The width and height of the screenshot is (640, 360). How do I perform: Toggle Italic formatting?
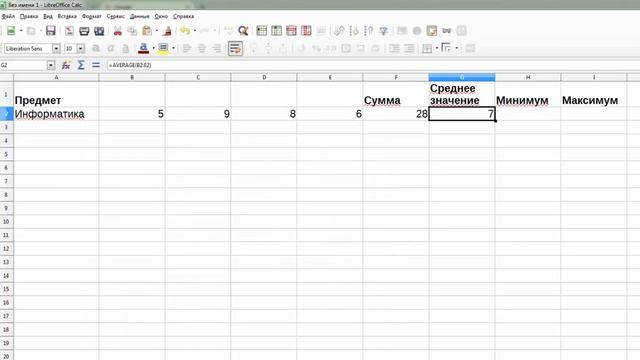coord(111,48)
